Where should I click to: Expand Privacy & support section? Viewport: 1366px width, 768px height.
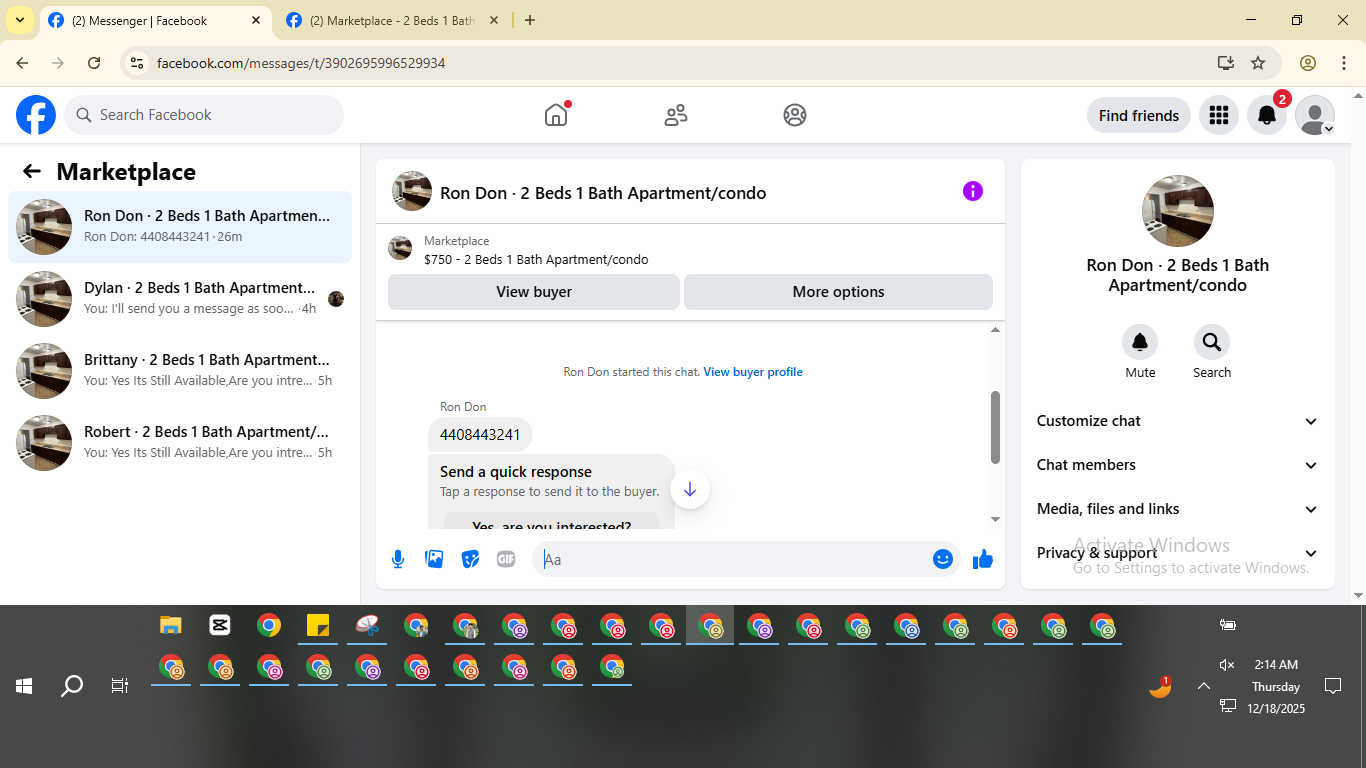[x=1178, y=553]
